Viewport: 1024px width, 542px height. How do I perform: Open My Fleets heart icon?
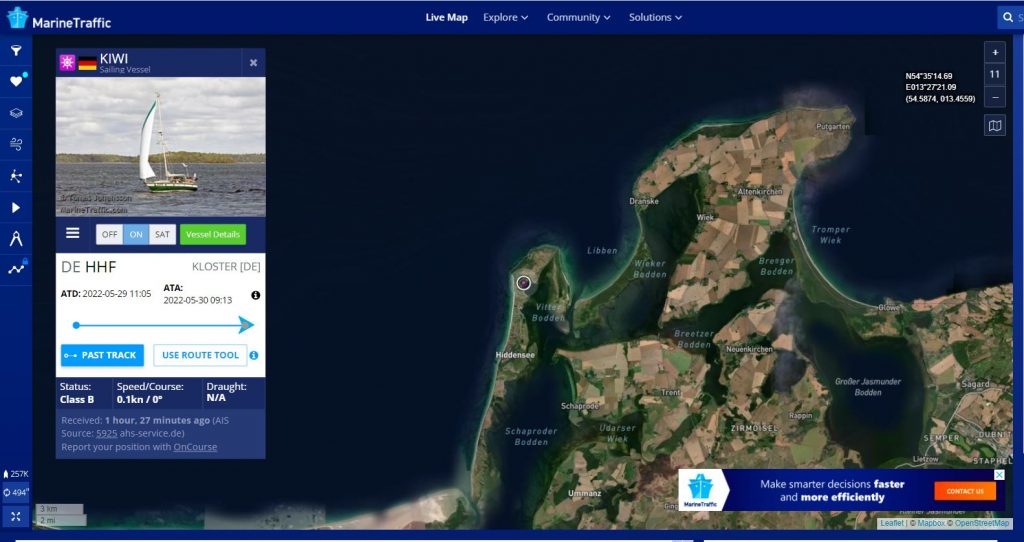pyautogui.click(x=16, y=82)
